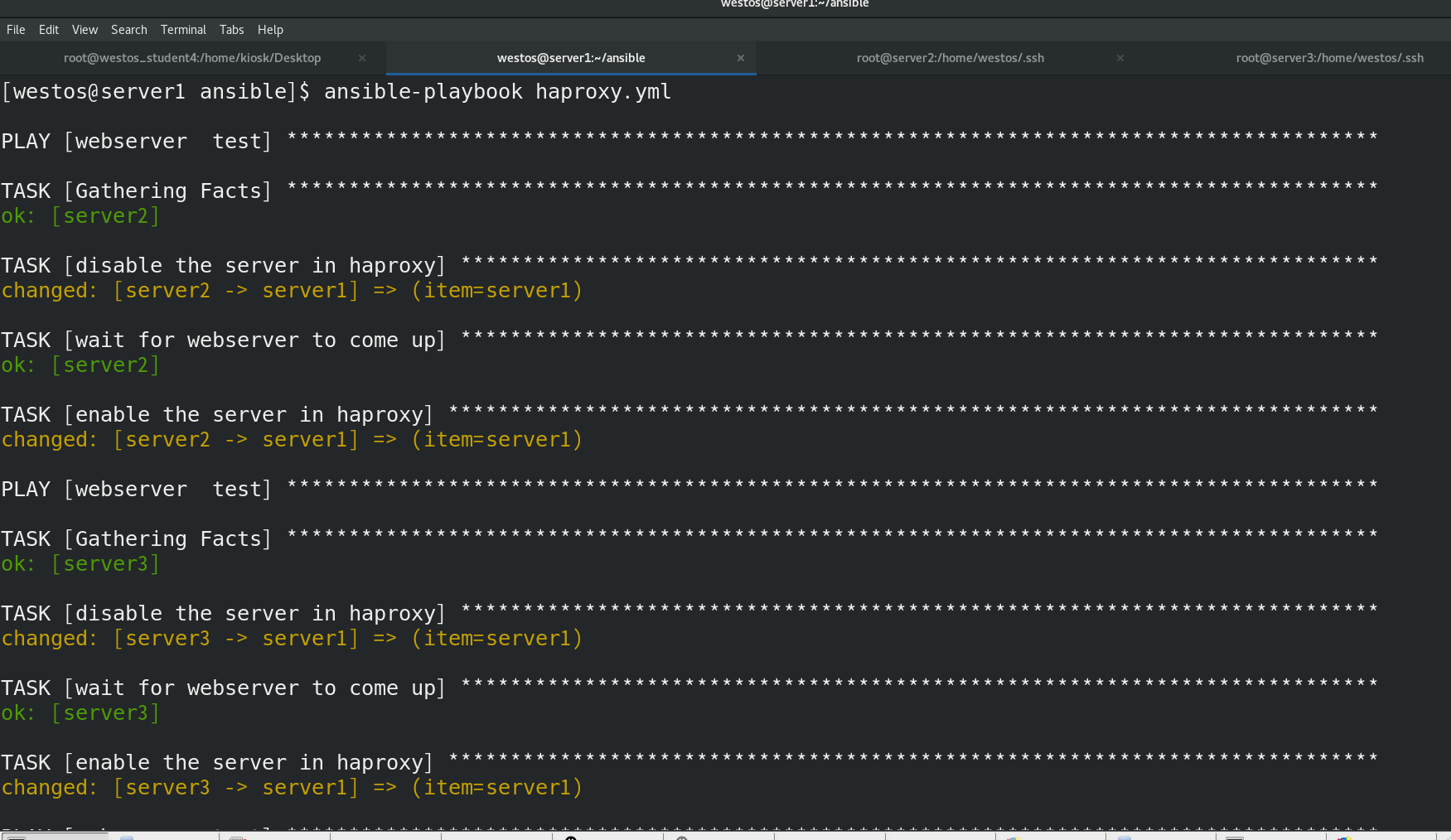Viewport: 1451px width, 840px height.
Task: Click the first PLAY [webserver test] line
Action: coord(689,141)
